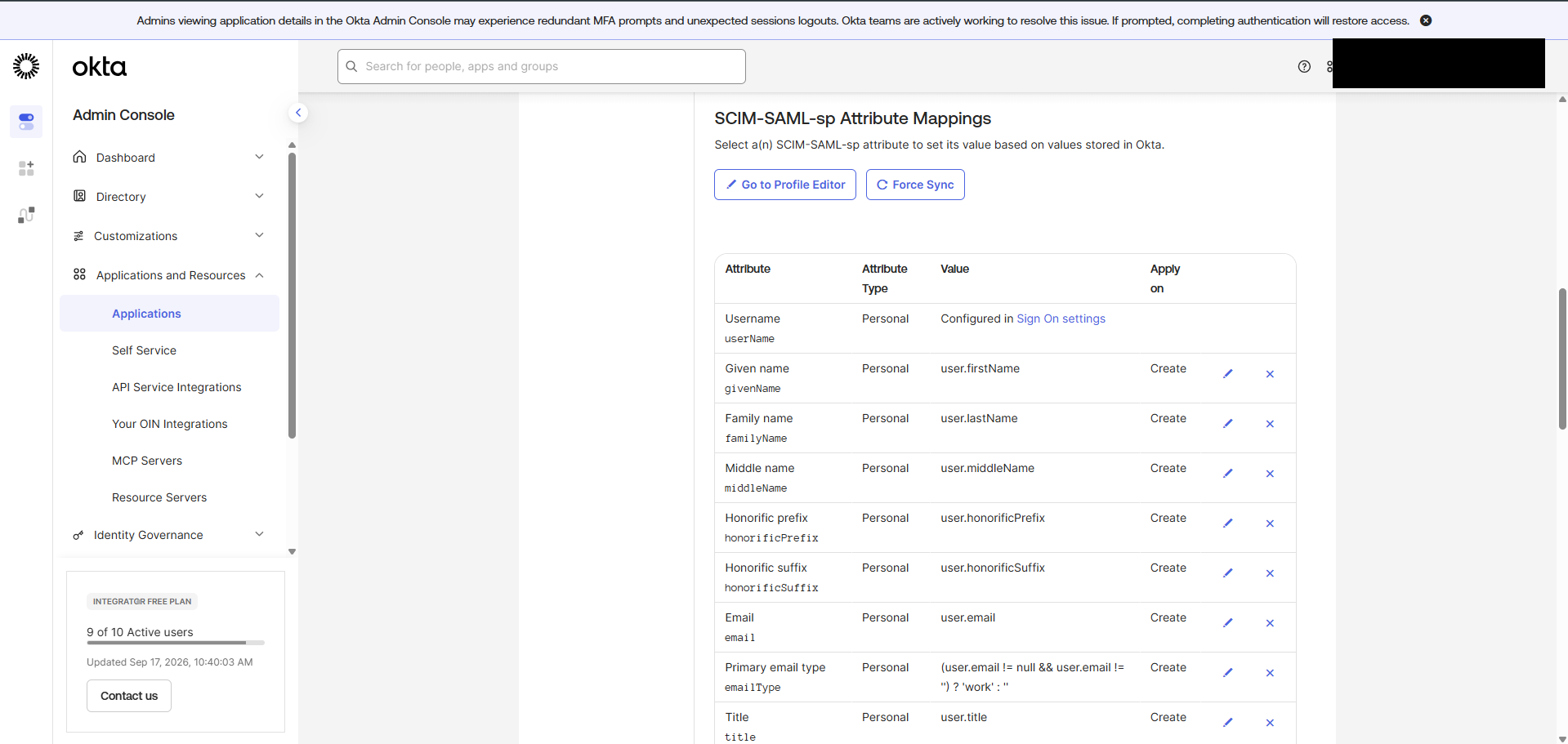Edit the Email mapping
This screenshot has width=1568, height=744.
click(1227, 623)
